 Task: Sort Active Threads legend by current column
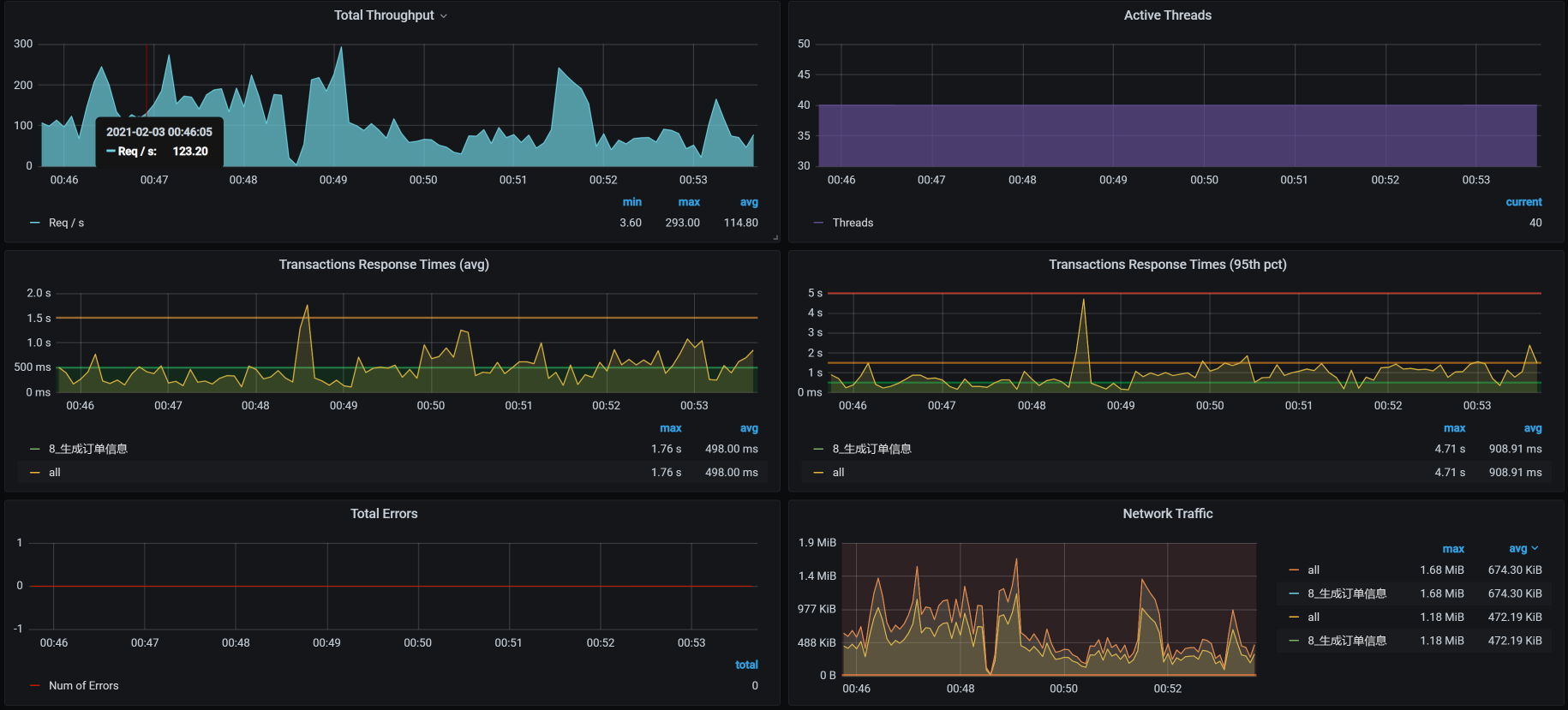(x=1523, y=202)
